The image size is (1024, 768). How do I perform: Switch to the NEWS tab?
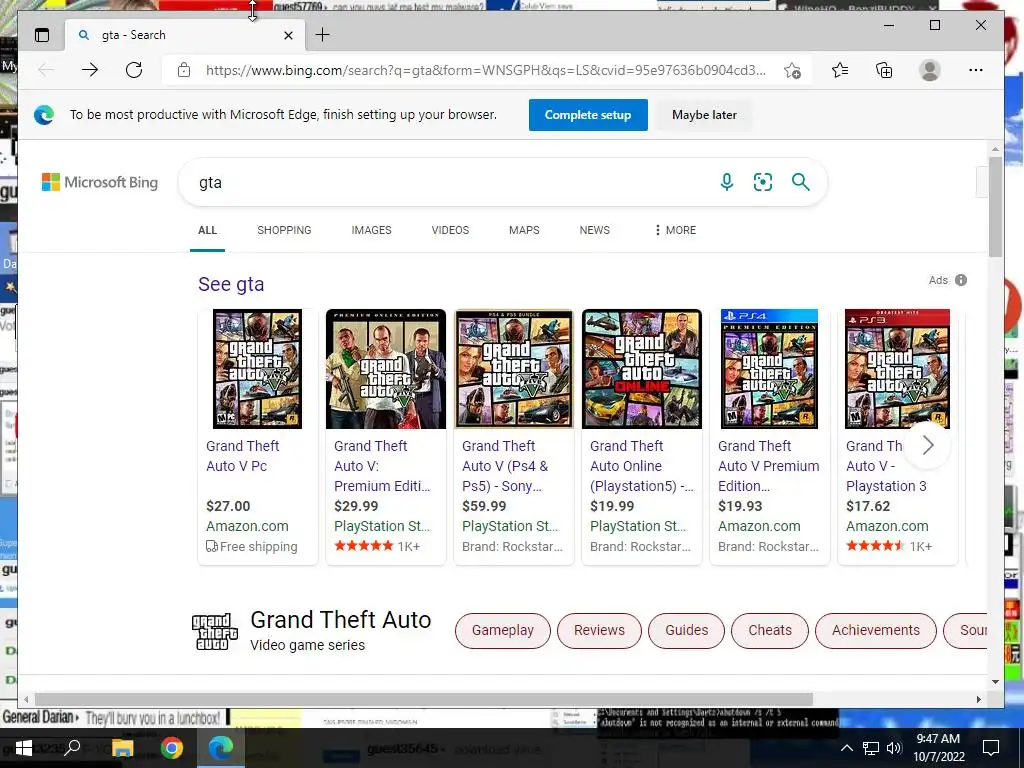click(x=594, y=231)
